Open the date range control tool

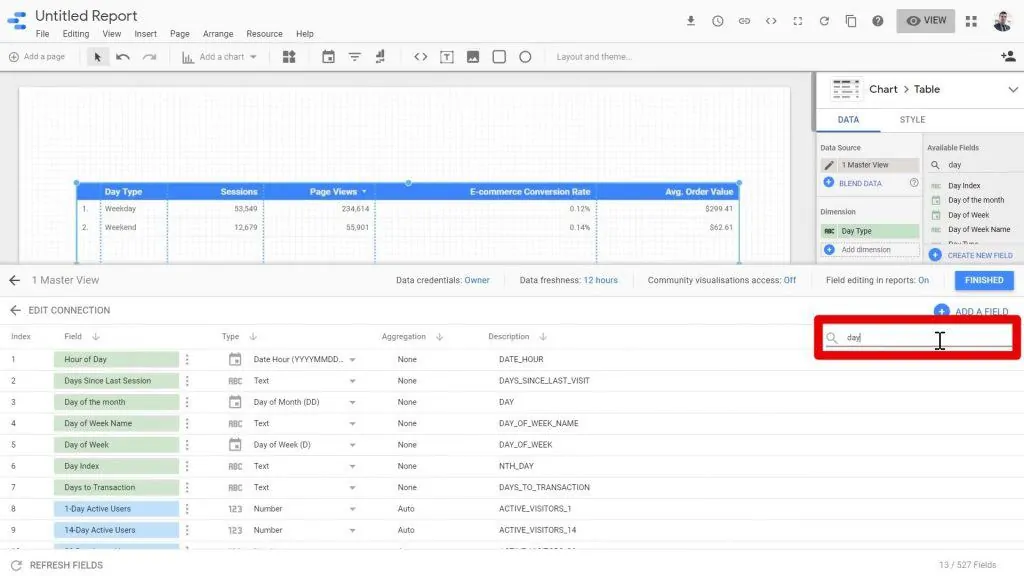[x=327, y=56]
